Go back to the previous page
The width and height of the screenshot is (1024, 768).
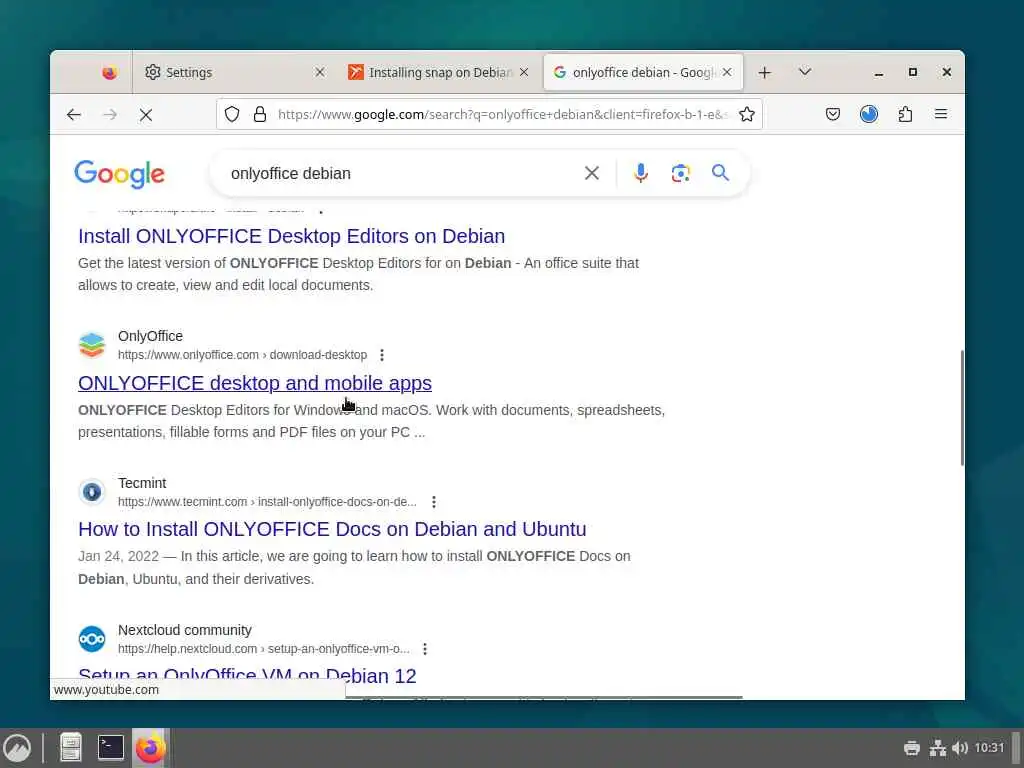pyautogui.click(x=74, y=115)
